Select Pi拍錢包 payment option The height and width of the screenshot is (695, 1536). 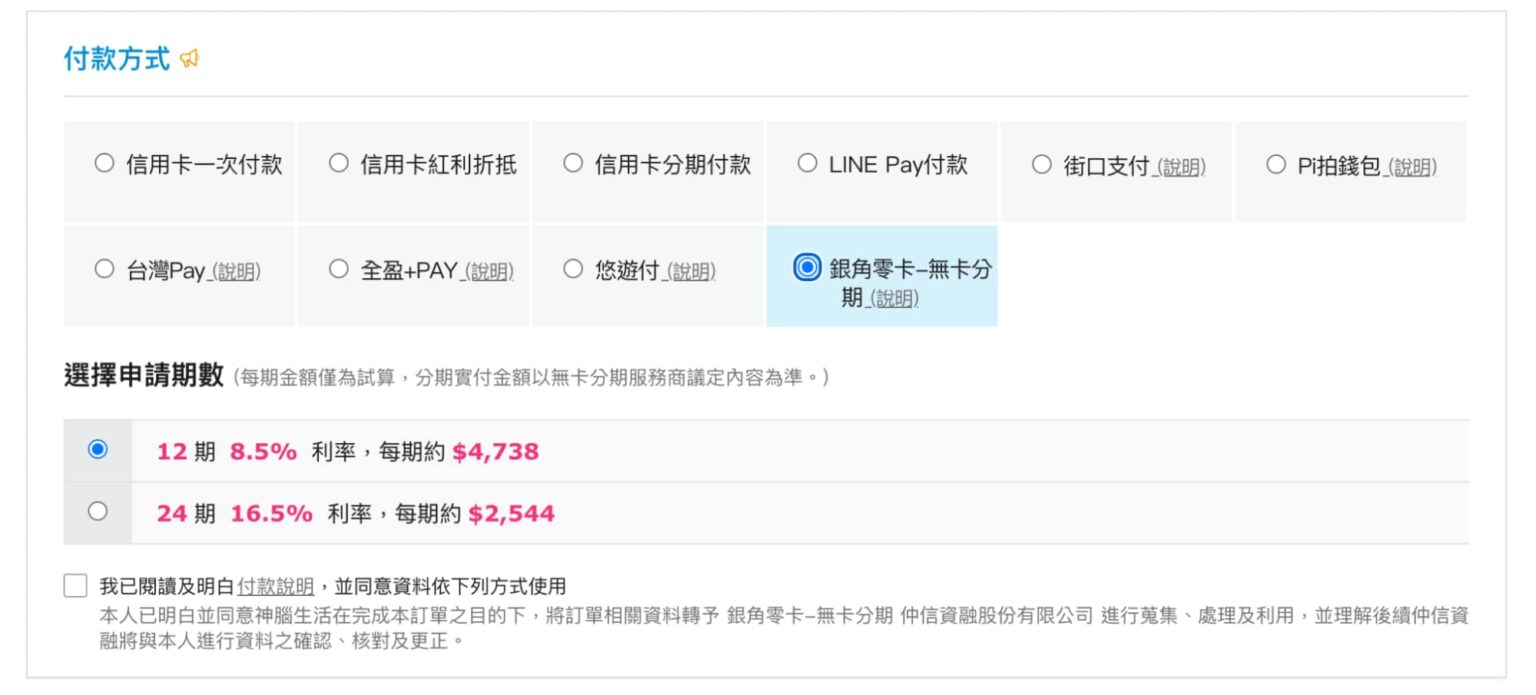[1275, 163]
